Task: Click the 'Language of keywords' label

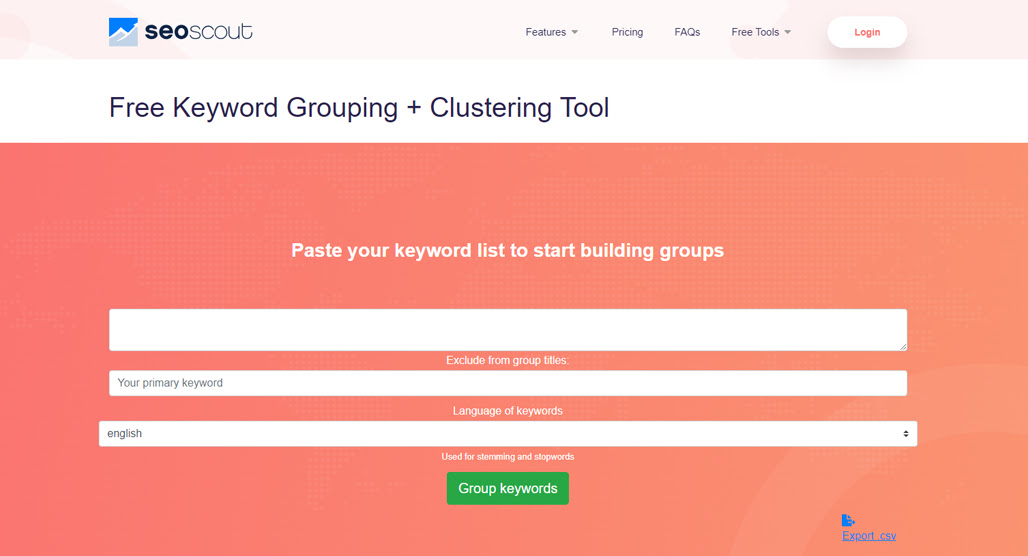Action: coord(507,411)
